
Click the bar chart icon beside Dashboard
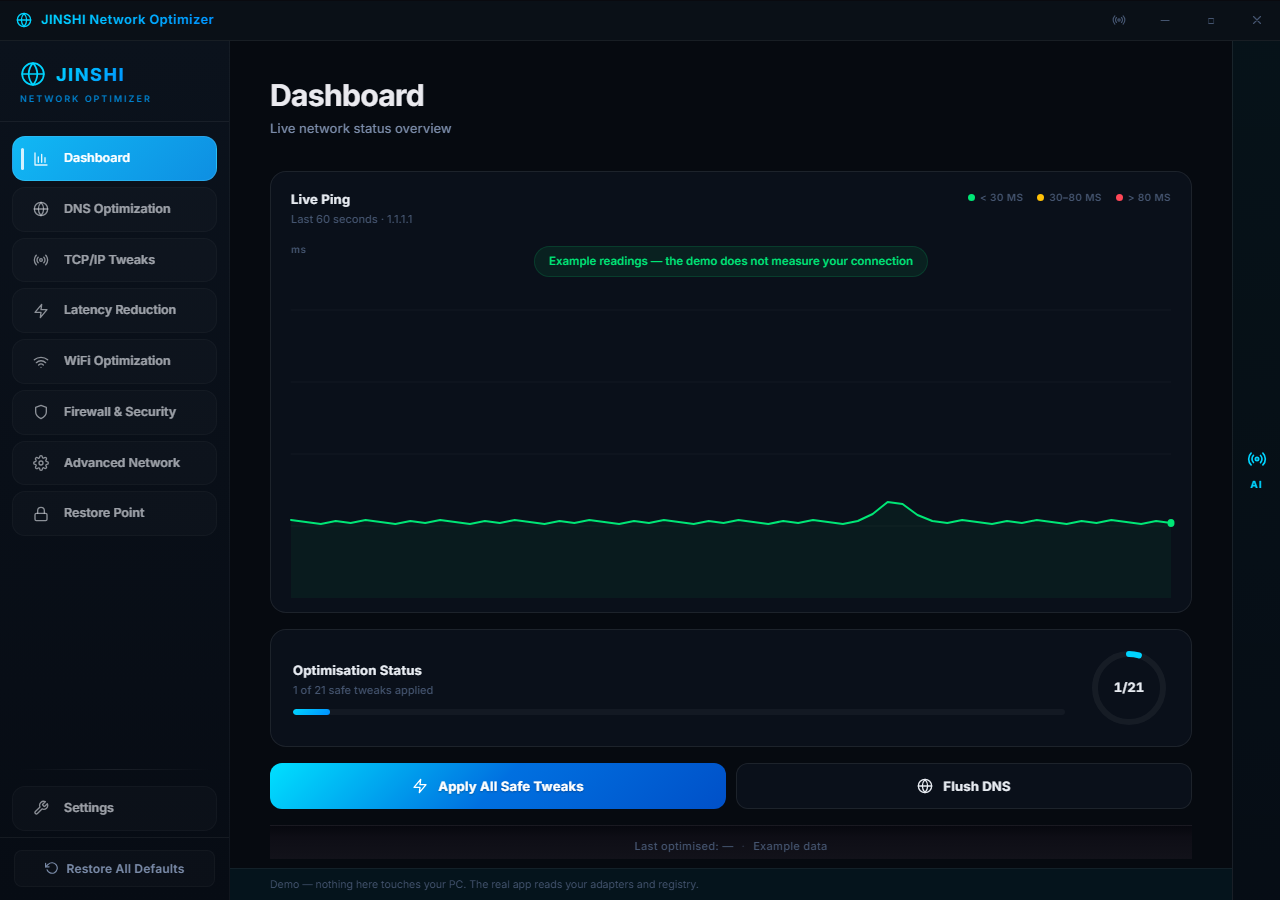[41, 158]
